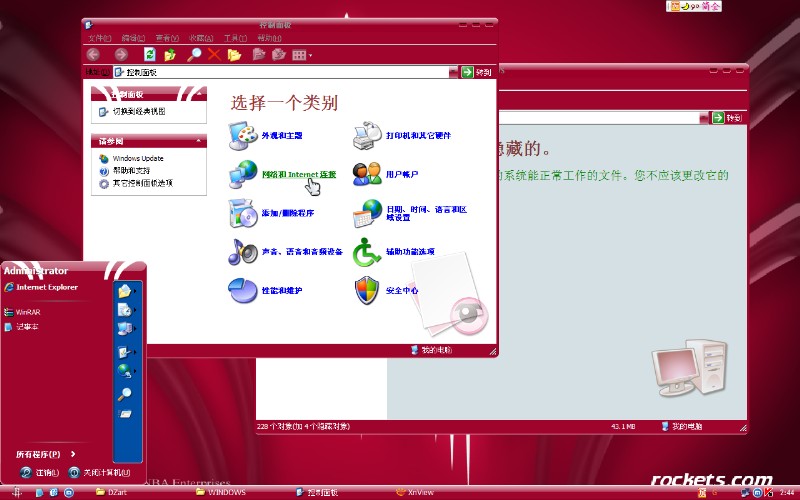Click 关闭计算机 Shut Down button
800x500 pixels.
99,472
